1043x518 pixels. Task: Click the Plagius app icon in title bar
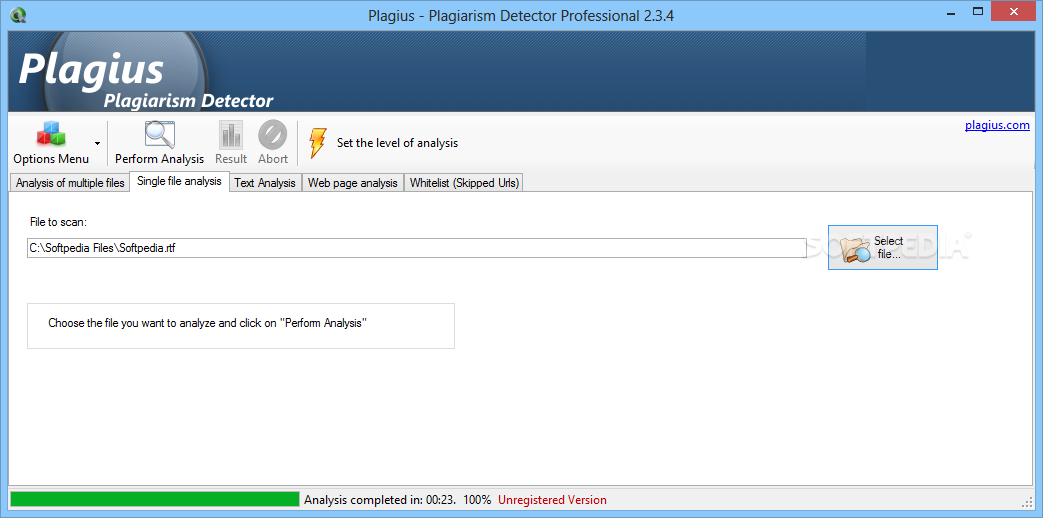20,14
